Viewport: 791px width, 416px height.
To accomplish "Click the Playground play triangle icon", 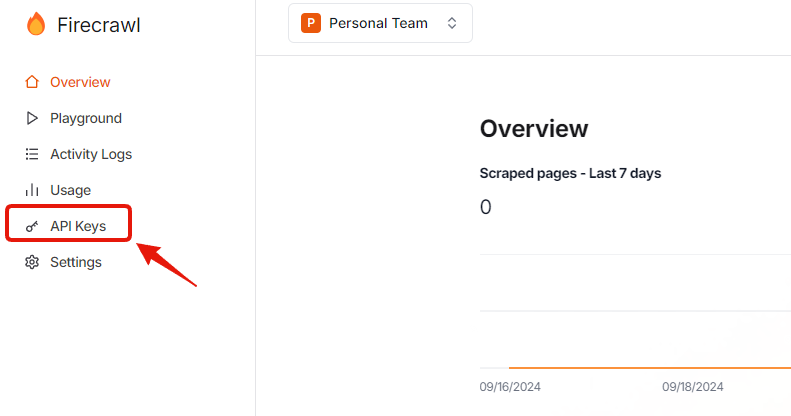I will [x=32, y=118].
